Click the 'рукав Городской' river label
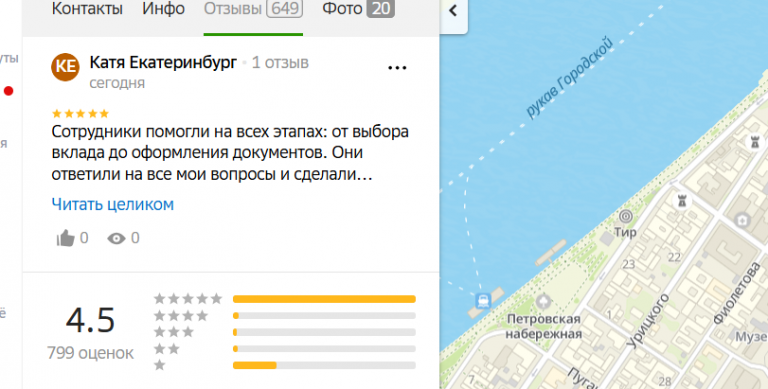 click(x=569, y=77)
